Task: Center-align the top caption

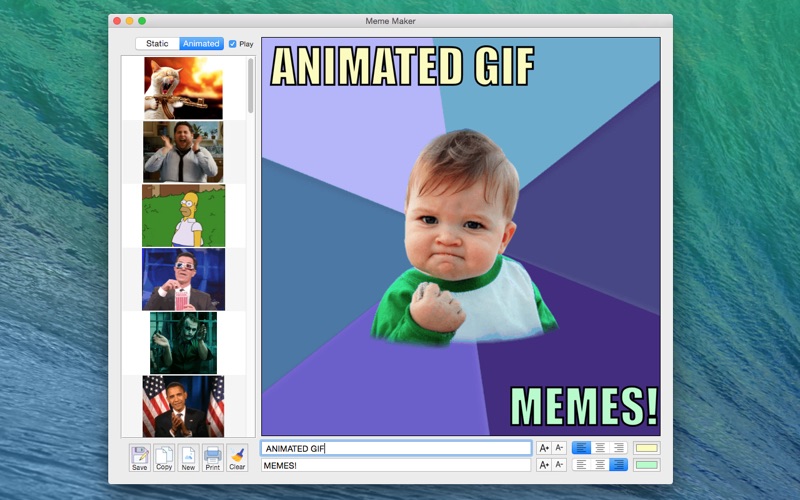Action: click(x=600, y=448)
